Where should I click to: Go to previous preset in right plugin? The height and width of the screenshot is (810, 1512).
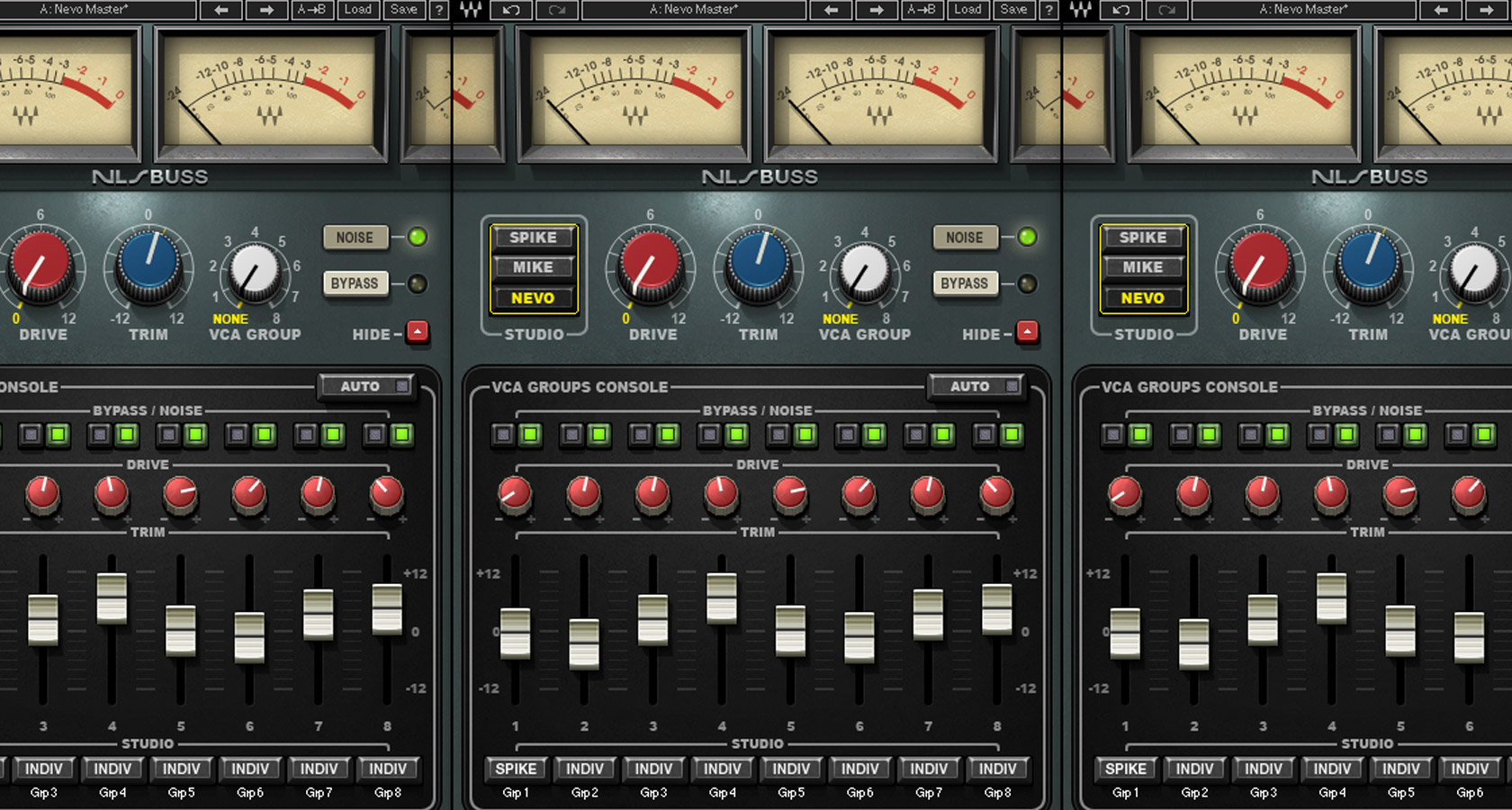(x=1441, y=10)
